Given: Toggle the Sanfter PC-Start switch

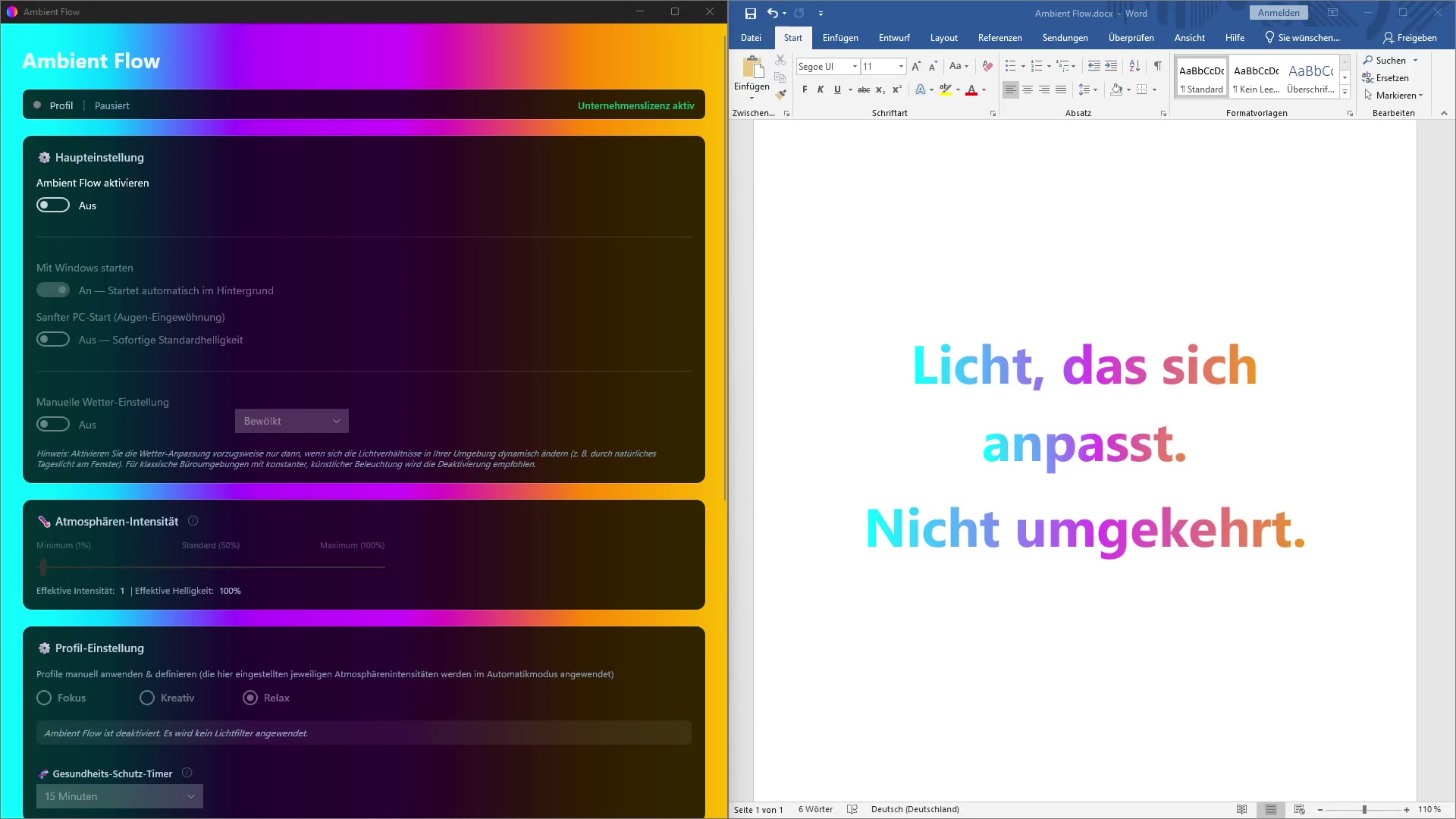Looking at the screenshot, I should coord(53,339).
